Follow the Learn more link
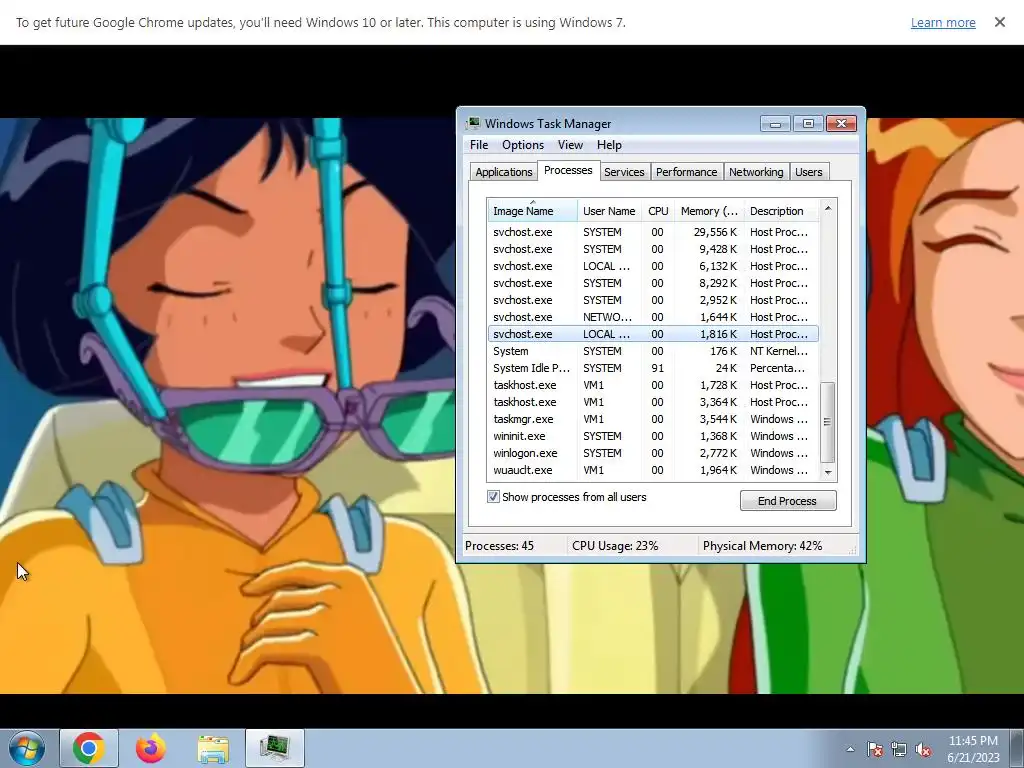 pyautogui.click(x=943, y=22)
